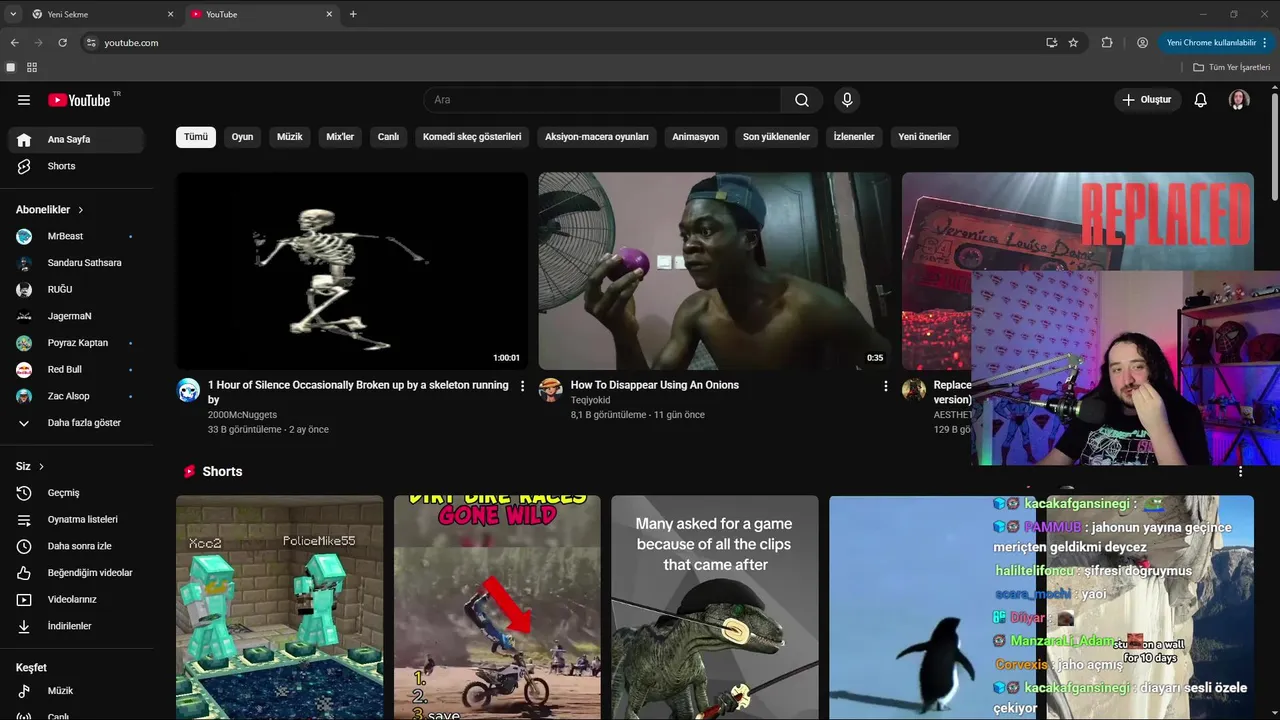Open Chrome tab search dropdown

13,14
